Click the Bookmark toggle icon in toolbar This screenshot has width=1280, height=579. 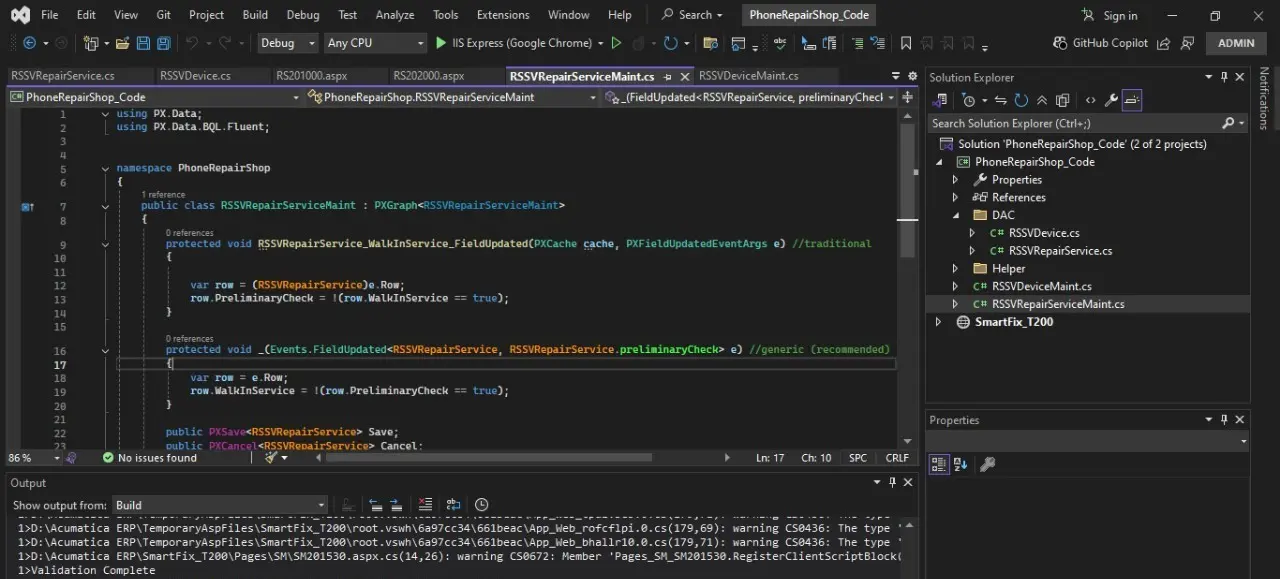click(906, 43)
